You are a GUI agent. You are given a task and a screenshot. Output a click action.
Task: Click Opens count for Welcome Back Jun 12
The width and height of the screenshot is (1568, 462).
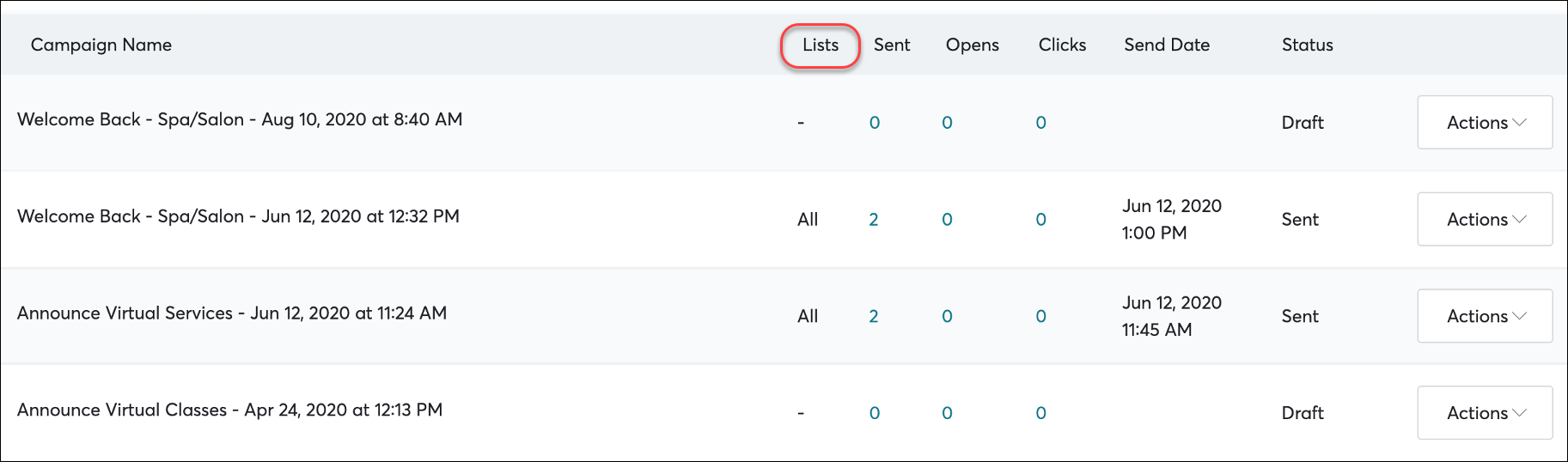(x=947, y=220)
